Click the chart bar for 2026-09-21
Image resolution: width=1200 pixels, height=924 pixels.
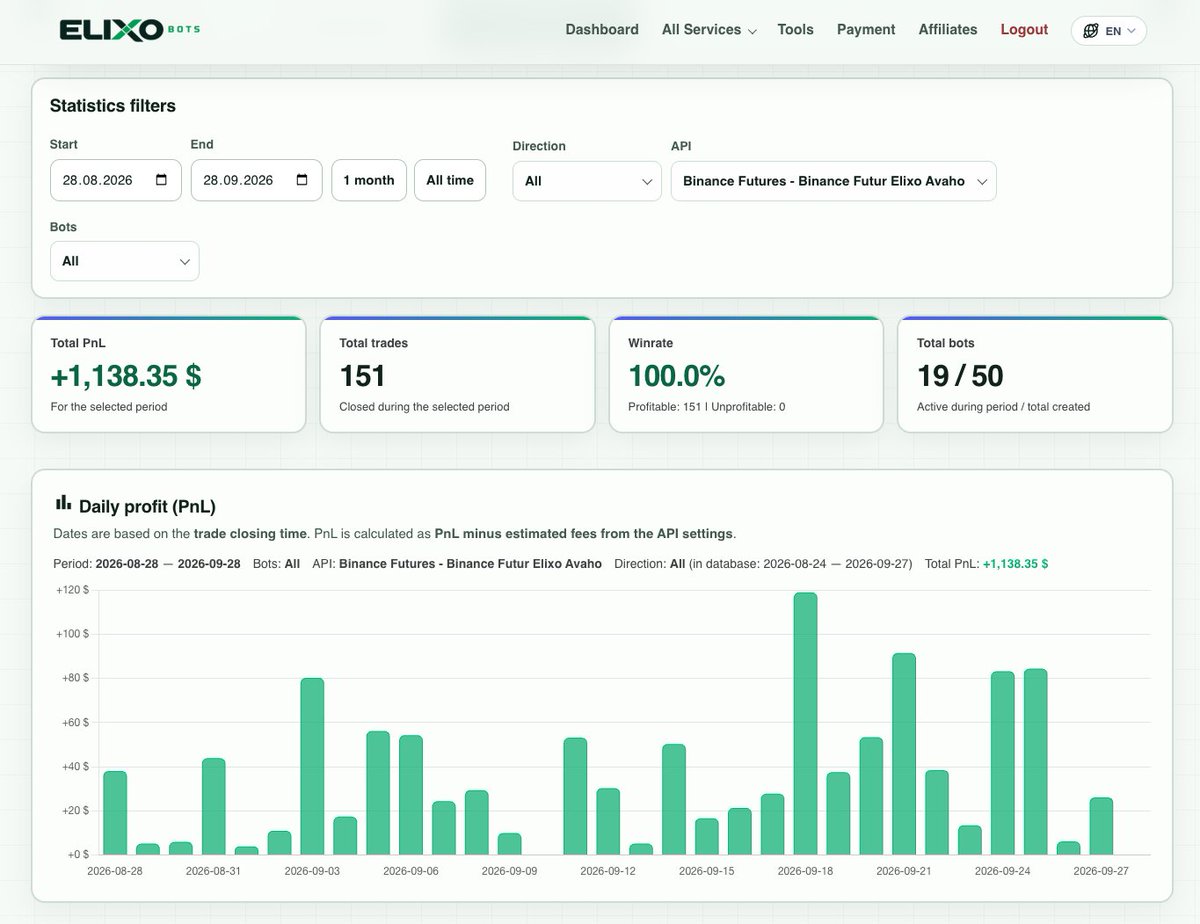(904, 754)
